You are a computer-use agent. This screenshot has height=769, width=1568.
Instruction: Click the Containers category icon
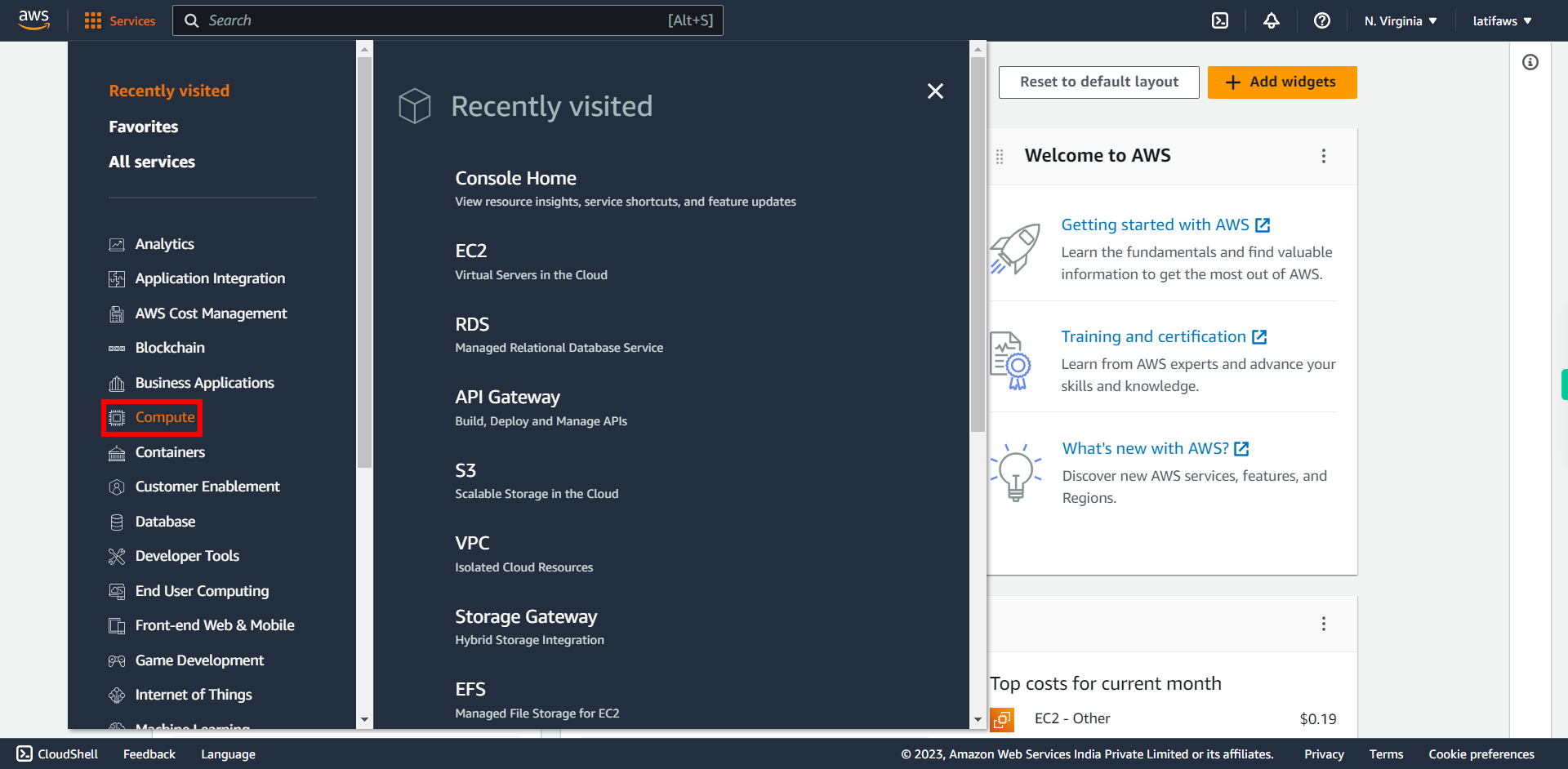[x=117, y=452]
